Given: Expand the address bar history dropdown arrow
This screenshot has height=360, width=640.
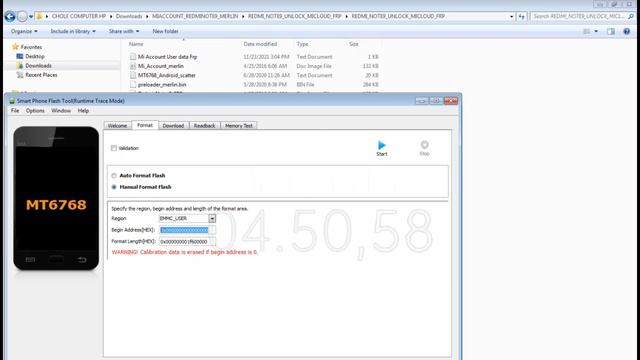Looking at the screenshot, I should coord(511,16).
